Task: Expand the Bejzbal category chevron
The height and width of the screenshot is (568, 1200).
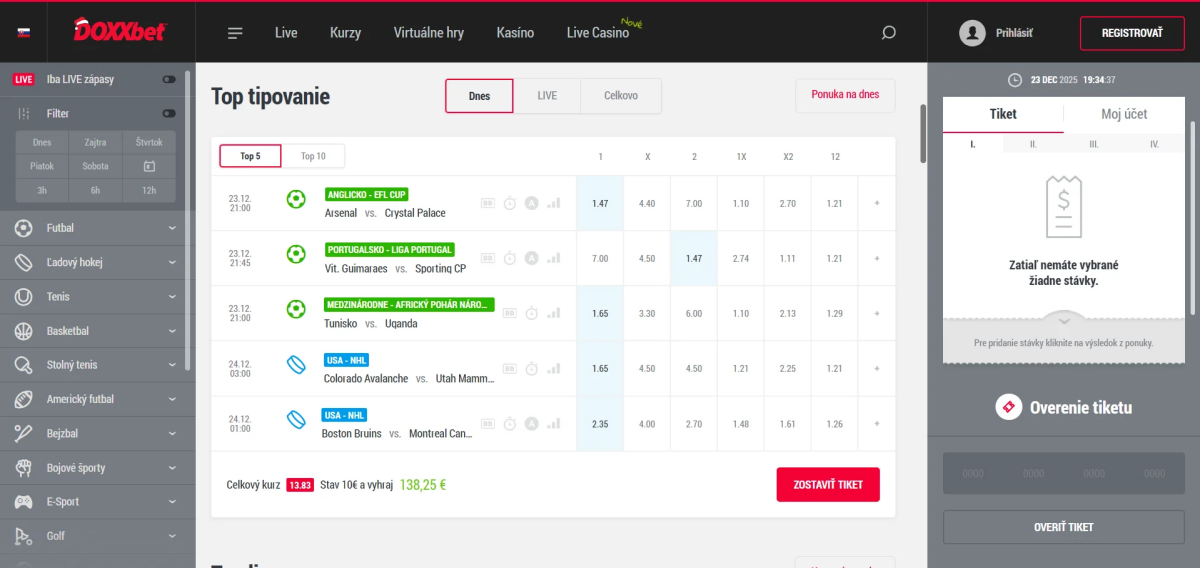Action: (172, 433)
